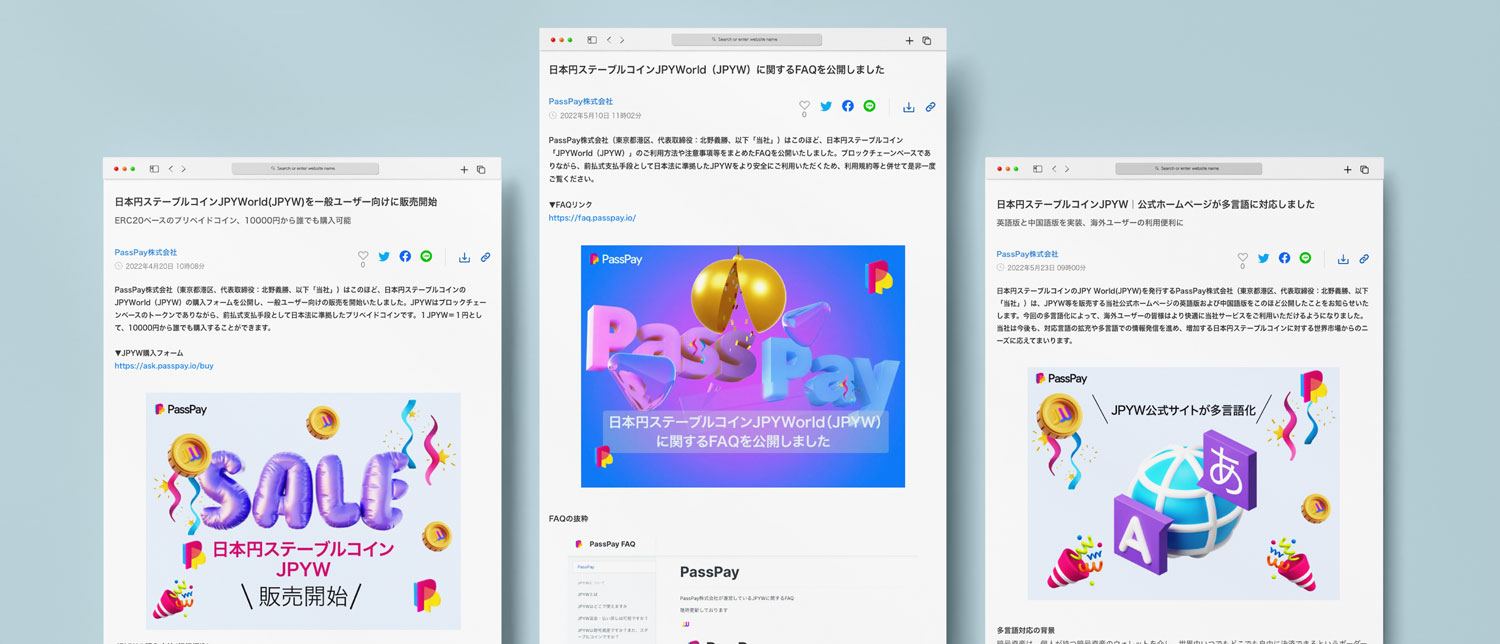Image resolution: width=1500 pixels, height=644 pixels.
Task: Open new tab in left browser window
Action: [464, 170]
